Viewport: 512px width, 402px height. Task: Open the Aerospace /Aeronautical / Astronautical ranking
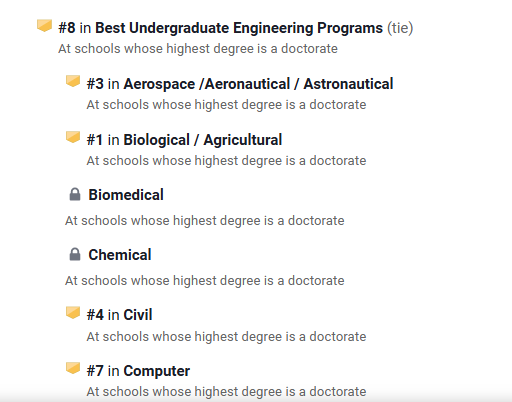[x=258, y=84]
